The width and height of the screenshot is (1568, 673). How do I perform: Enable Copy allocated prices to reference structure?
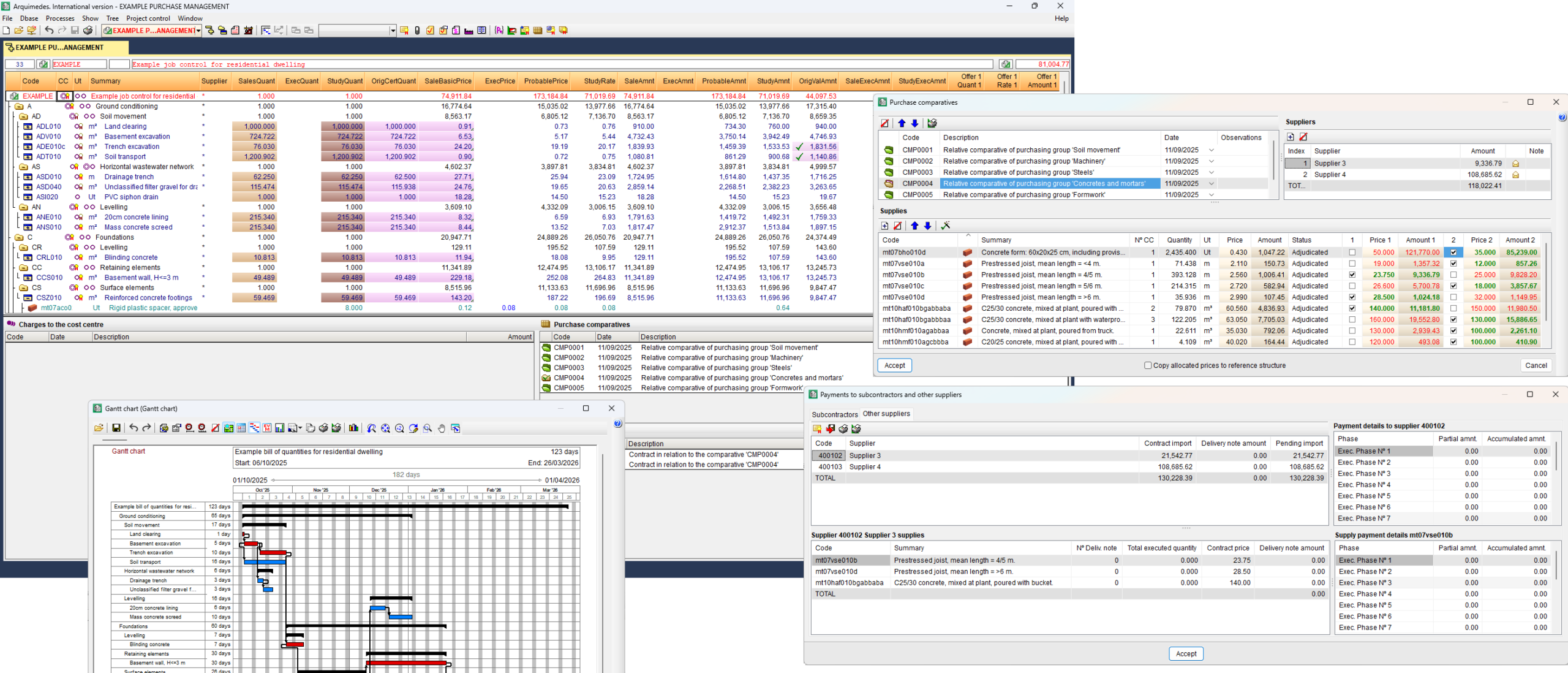coord(1148,365)
